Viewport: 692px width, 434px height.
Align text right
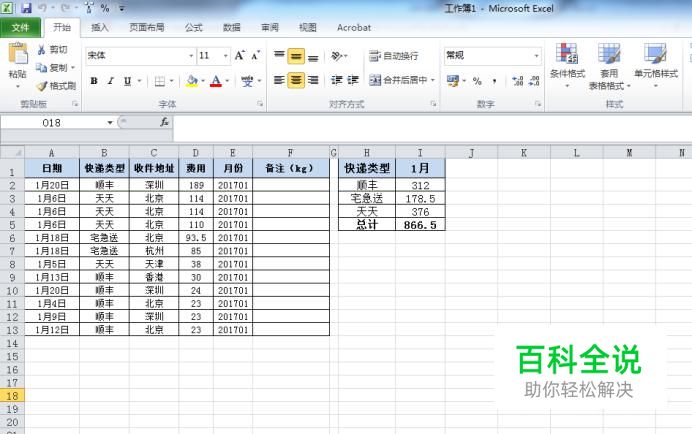tap(313, 80)
